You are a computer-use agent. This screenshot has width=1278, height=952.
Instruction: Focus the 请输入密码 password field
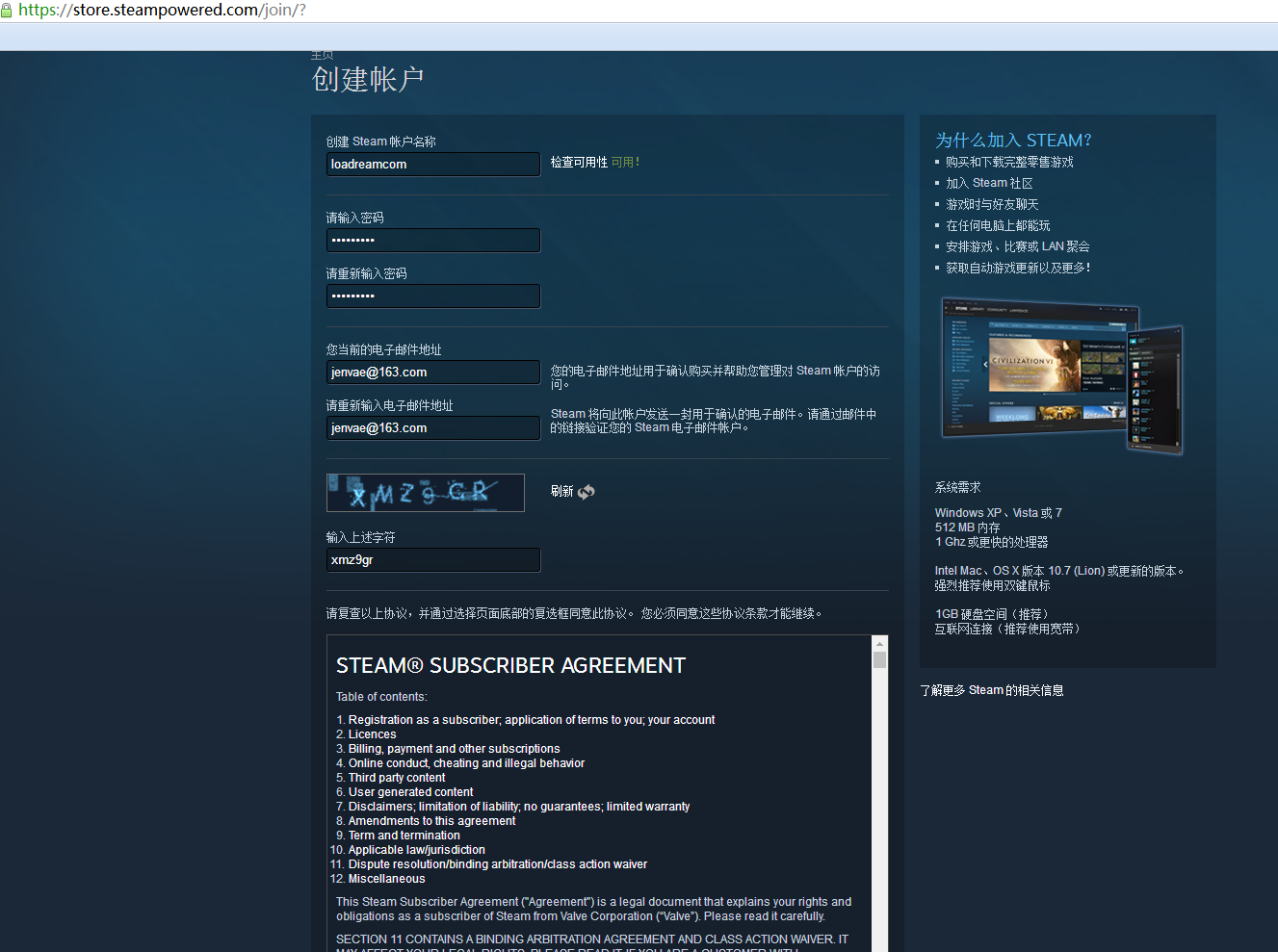click(x=433, y=241)
